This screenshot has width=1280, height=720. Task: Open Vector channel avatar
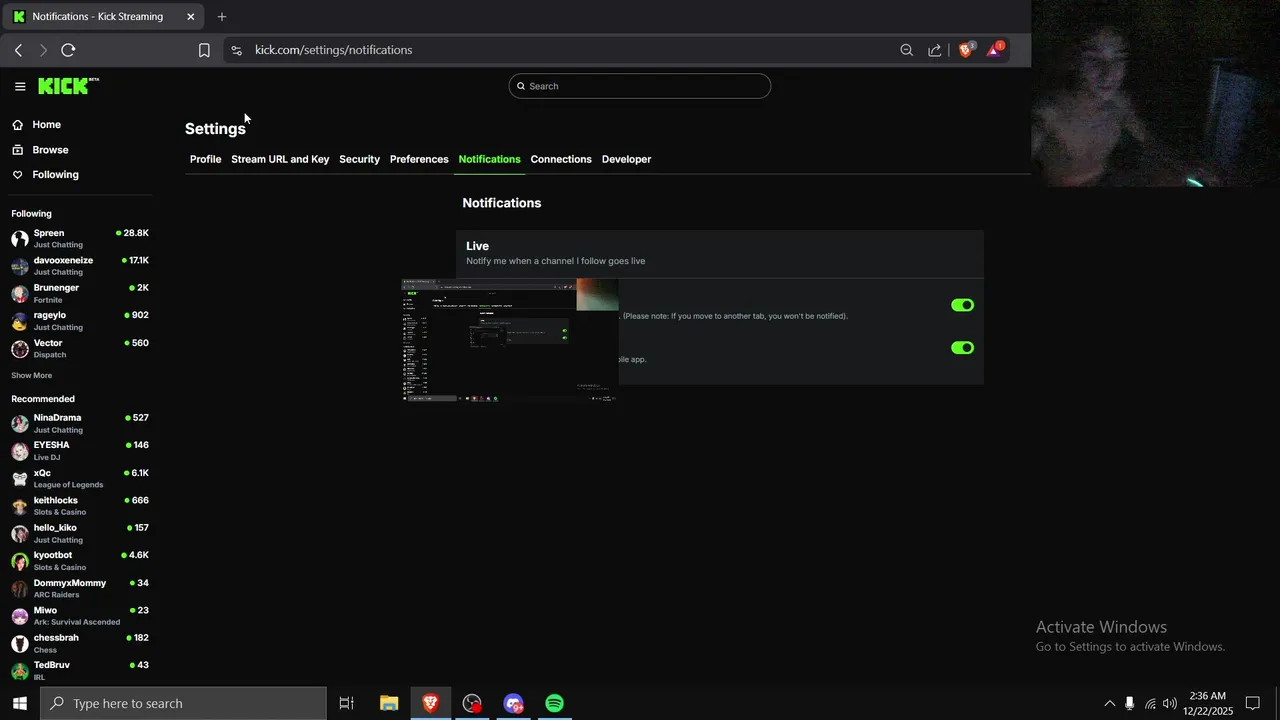(x=20, y=349)
